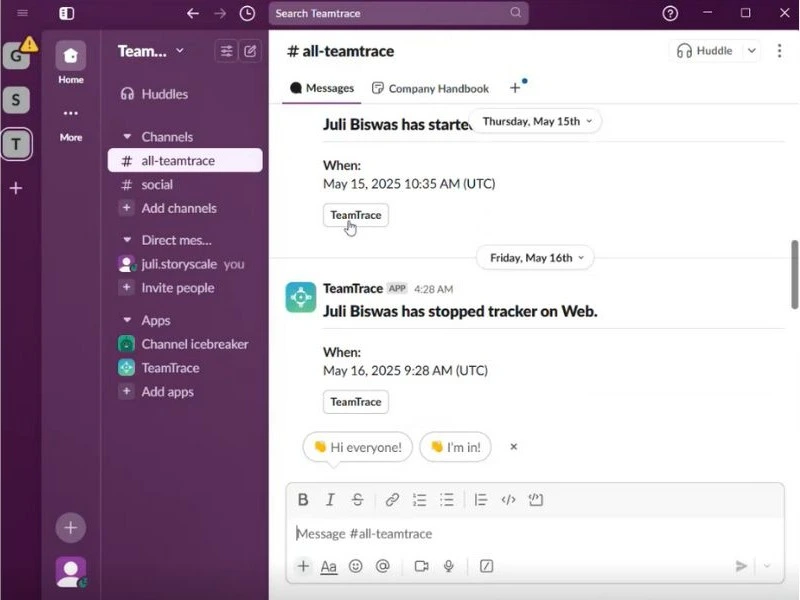
Task: Open juli.storyscale direct message
Action: click(186, 264)
